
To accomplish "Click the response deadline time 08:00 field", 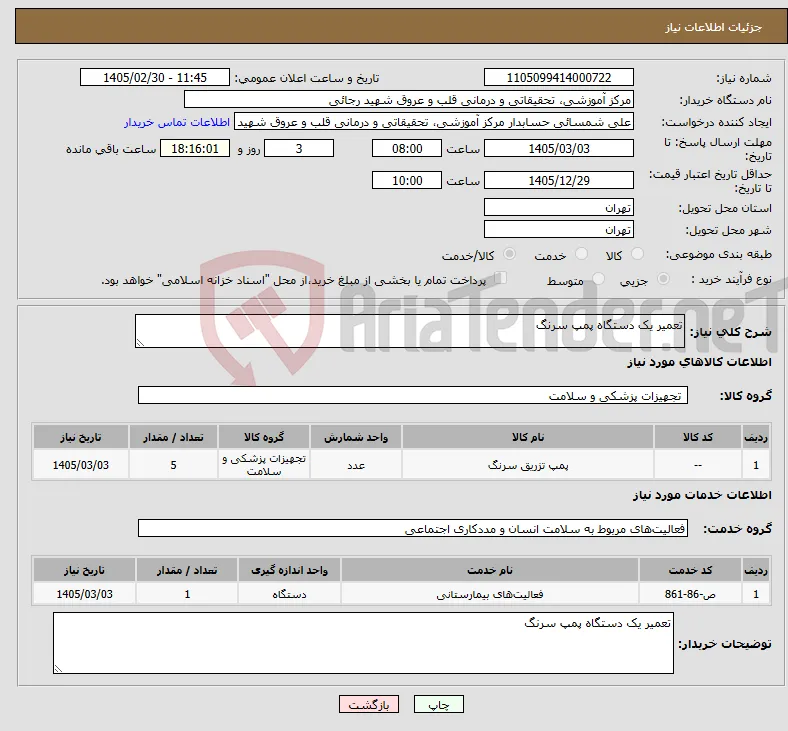I will coord(407,148).
